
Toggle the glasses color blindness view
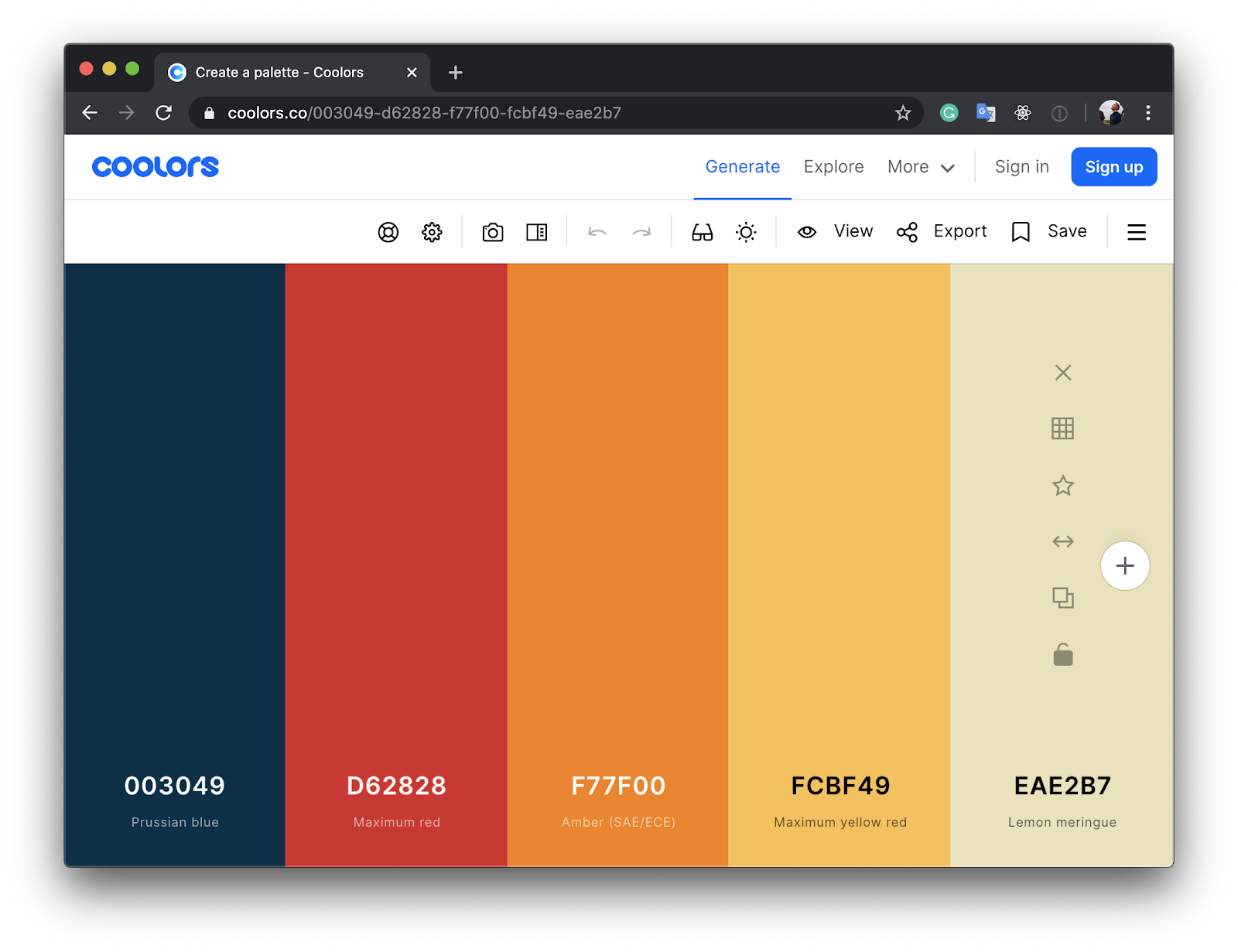(702, 232)
